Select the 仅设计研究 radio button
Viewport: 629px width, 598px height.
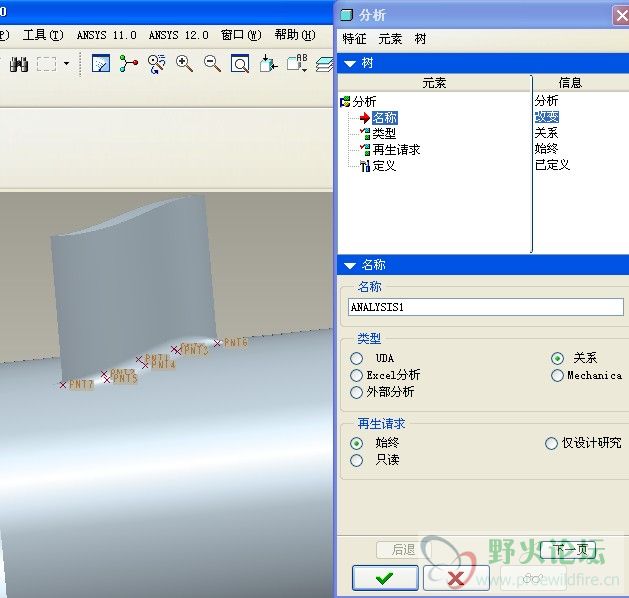[552, 443]
